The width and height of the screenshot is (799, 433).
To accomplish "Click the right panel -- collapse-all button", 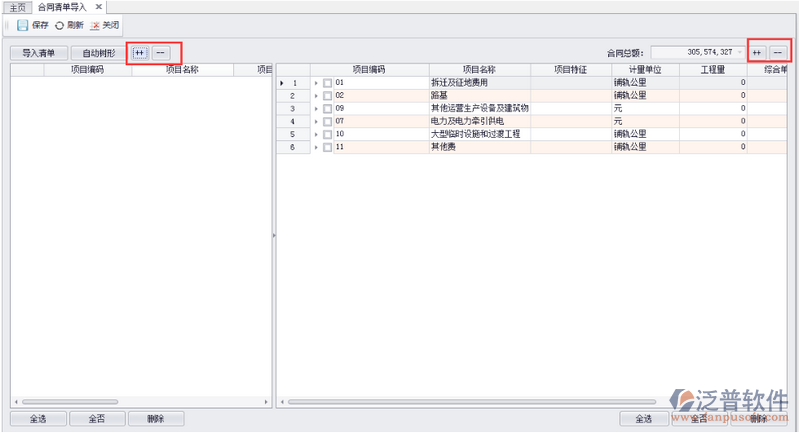I will click(778, 52).
